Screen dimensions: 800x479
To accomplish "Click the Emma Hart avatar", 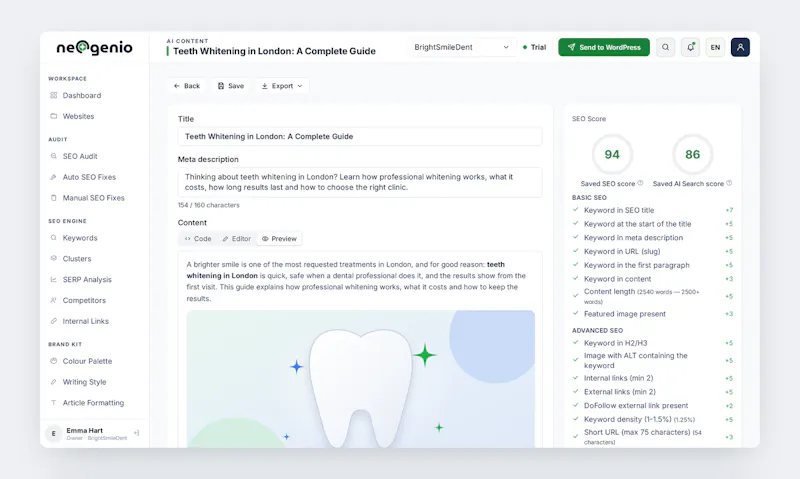I will tap(54, 434).
